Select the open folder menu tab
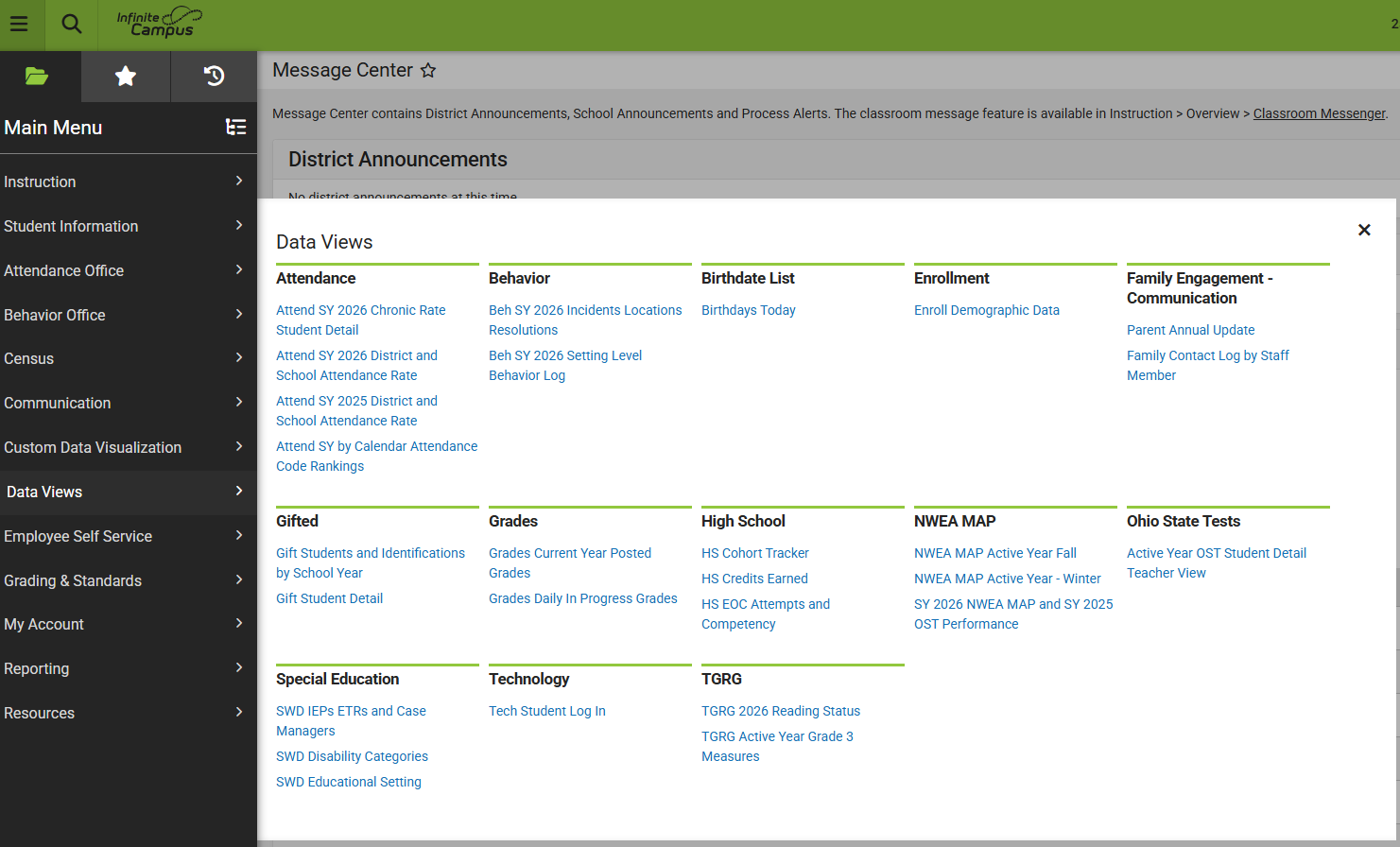 tap(37, 77)
